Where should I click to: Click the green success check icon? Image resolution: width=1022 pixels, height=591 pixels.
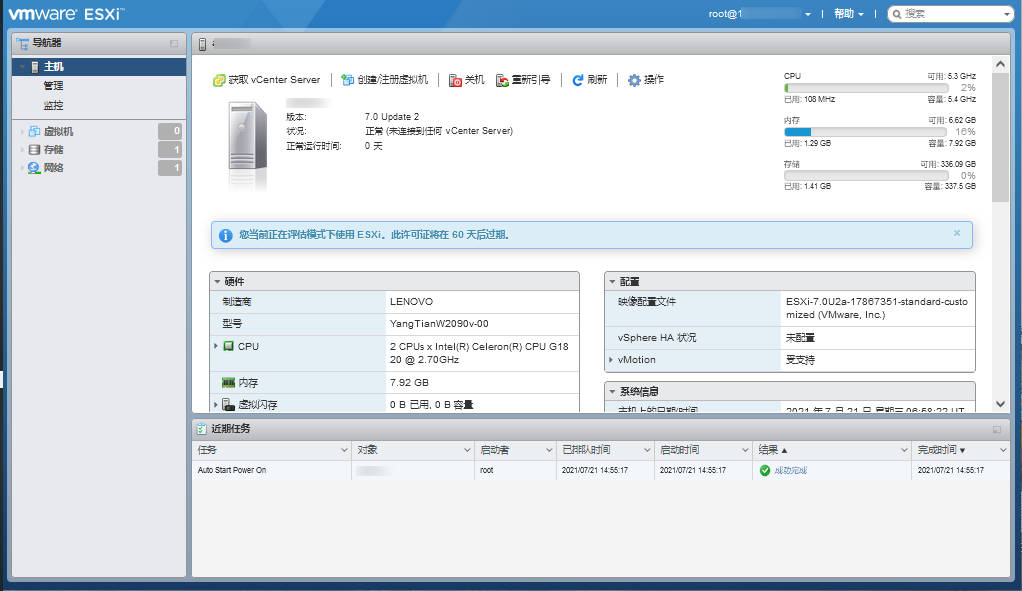click(765, 470)
